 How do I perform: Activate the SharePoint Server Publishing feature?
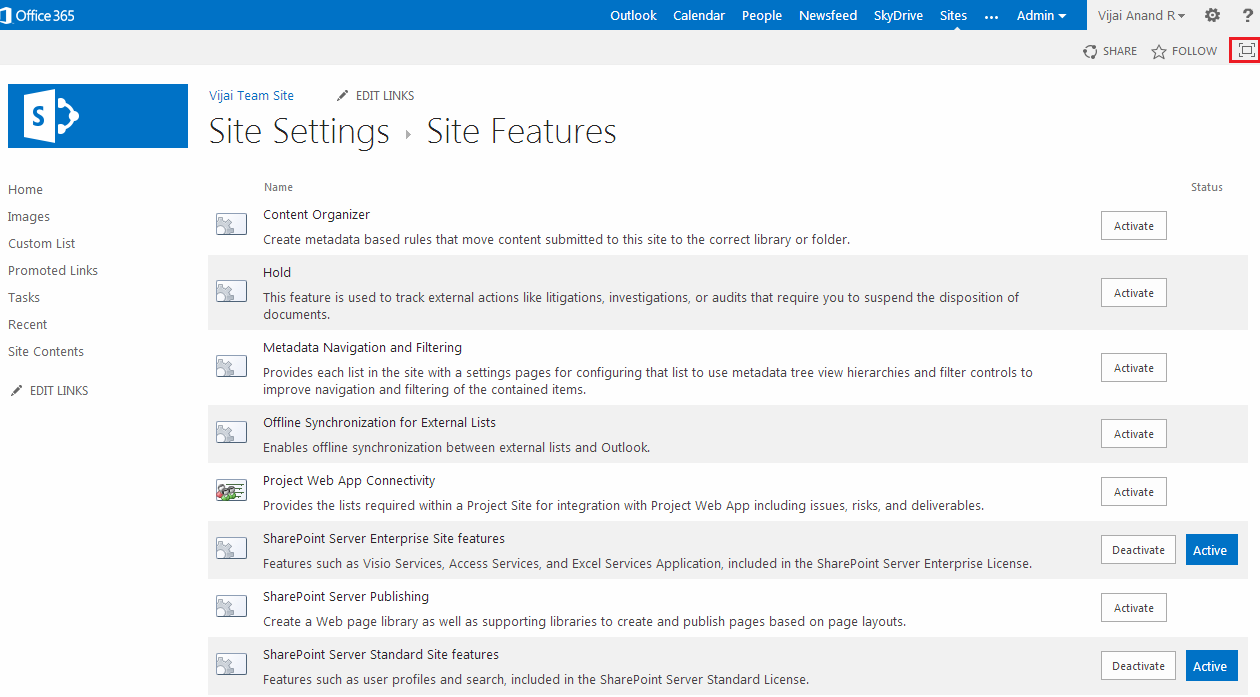[1133, 608]
